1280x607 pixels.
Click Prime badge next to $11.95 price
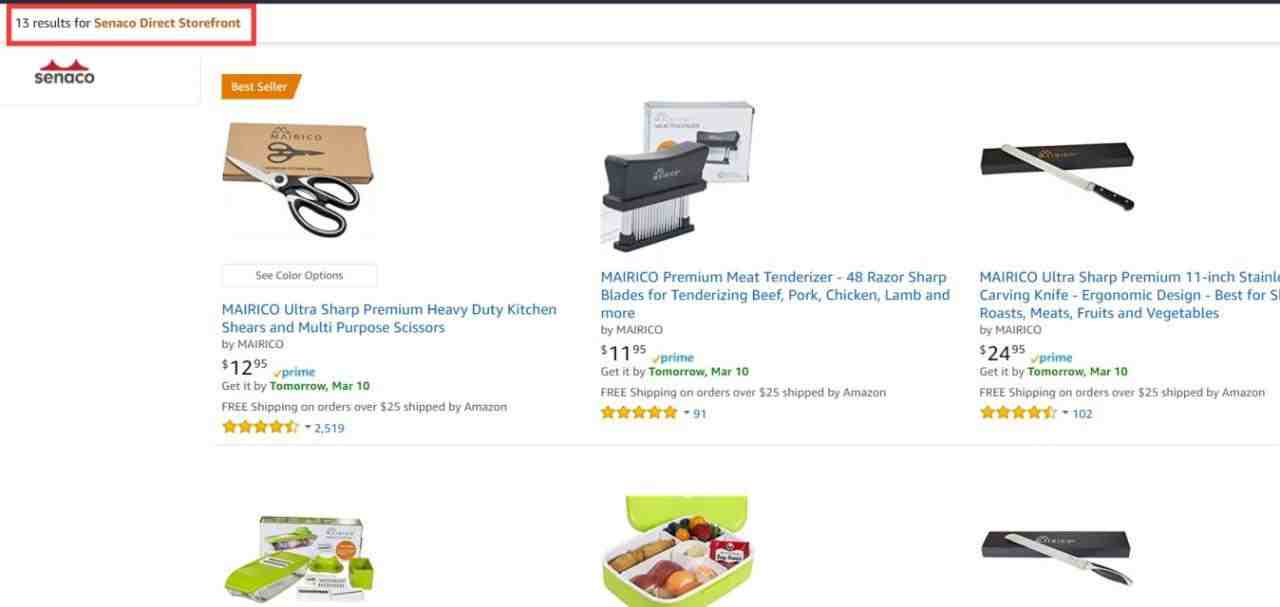(673, 357)
